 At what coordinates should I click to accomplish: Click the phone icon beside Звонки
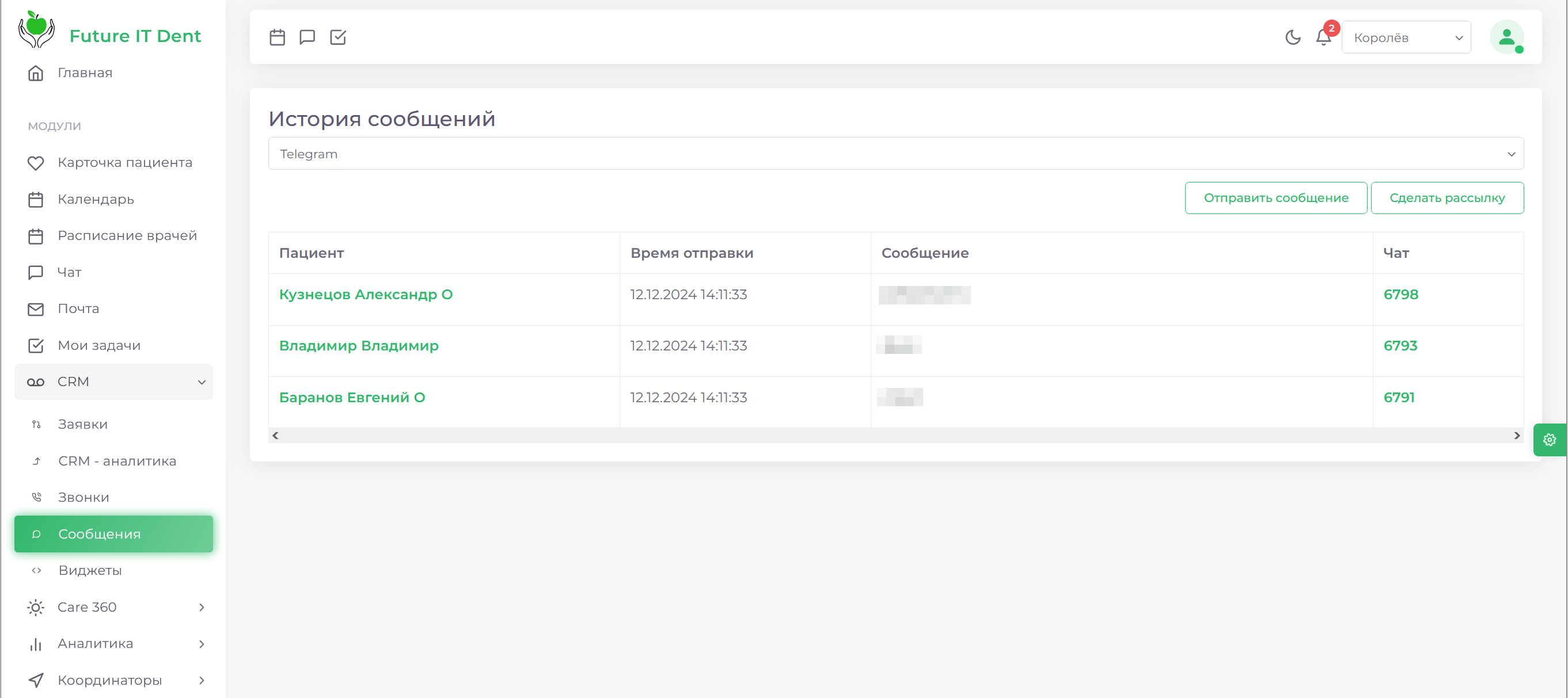(36, 497)
